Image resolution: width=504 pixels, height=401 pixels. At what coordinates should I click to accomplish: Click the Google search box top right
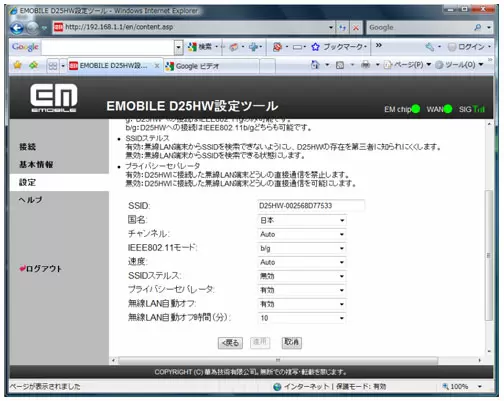pos(420,27)
